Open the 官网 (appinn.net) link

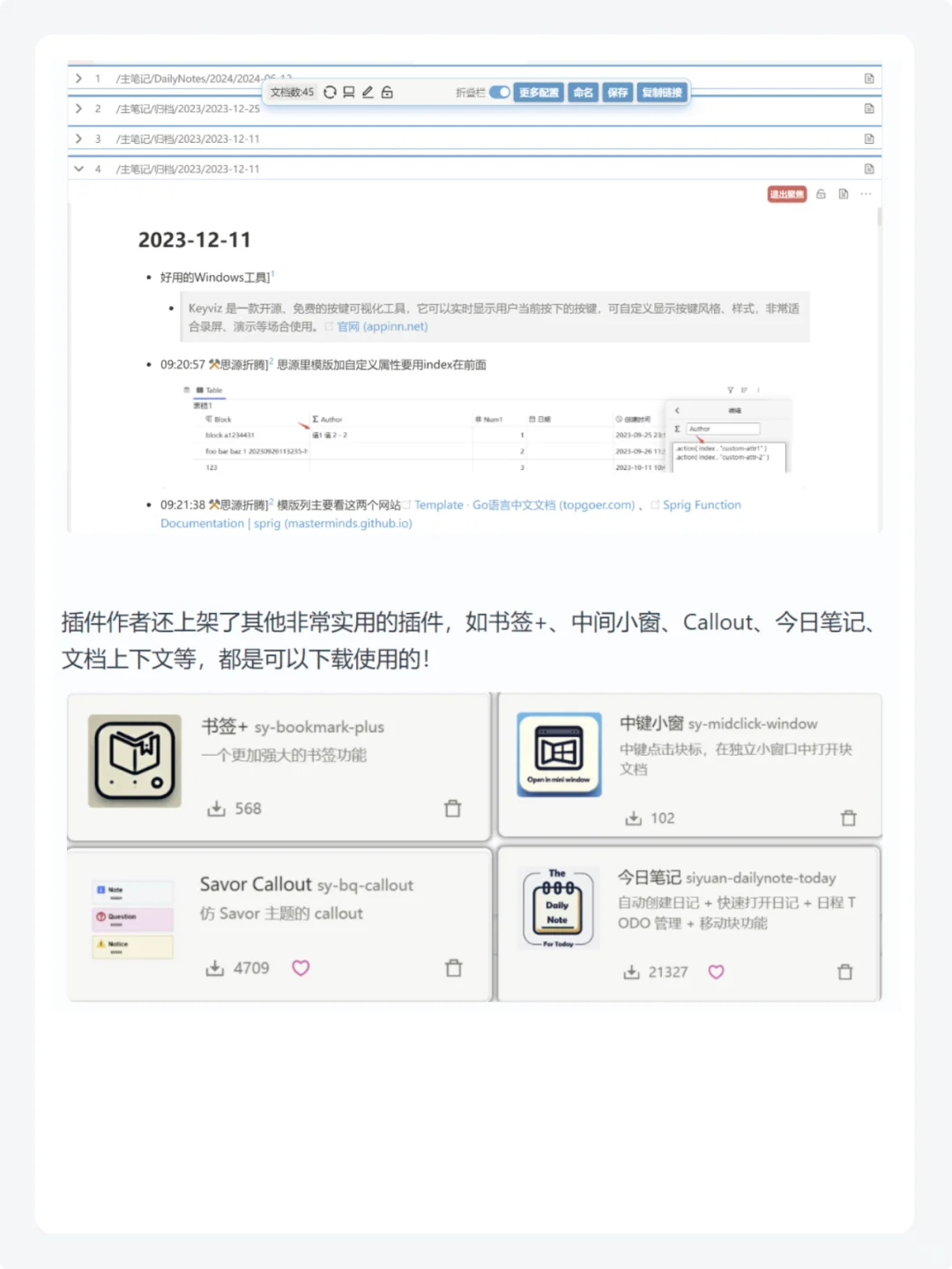point(382,326)
